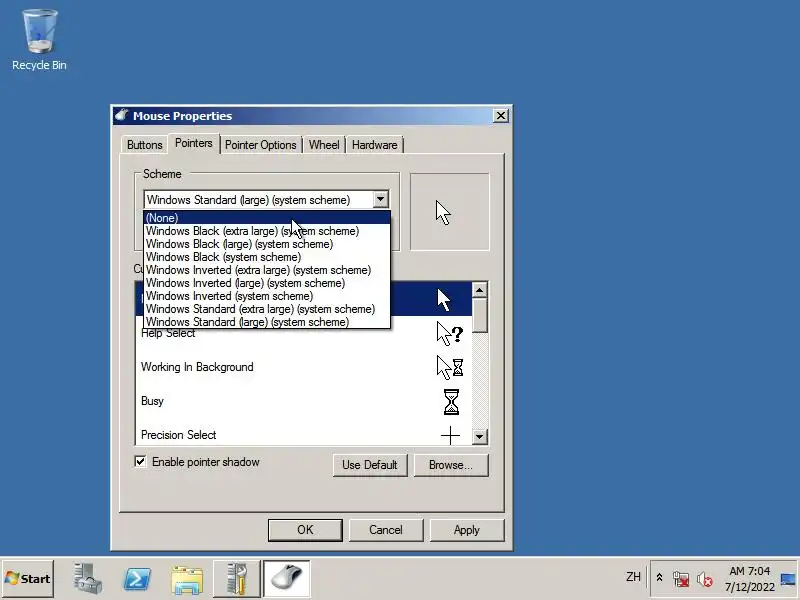This screenshot has width=800, height=600.
Task: Select Windows Black (large) scheme
Action: coord(267,244)
